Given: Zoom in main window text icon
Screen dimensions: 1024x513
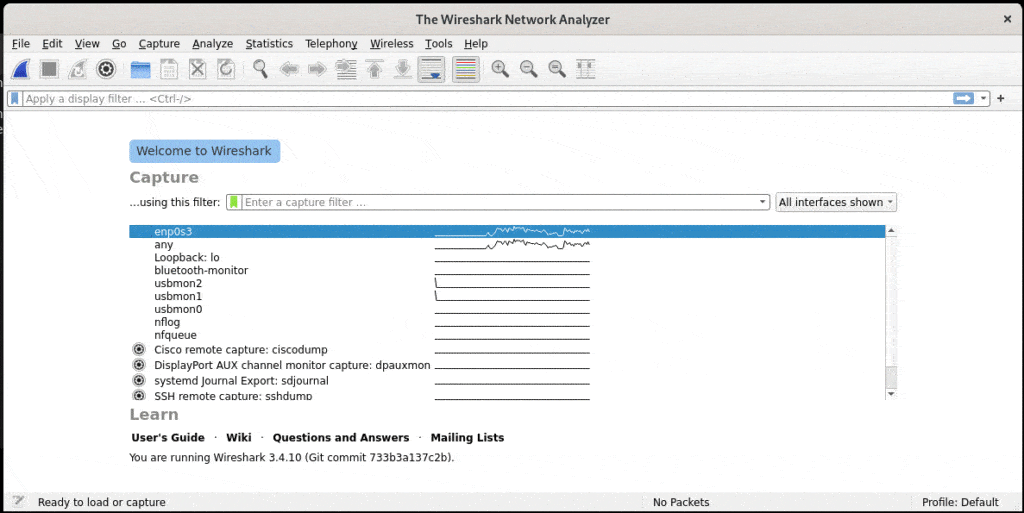Looking at the screenshot, I should click(x=500, y=69).
